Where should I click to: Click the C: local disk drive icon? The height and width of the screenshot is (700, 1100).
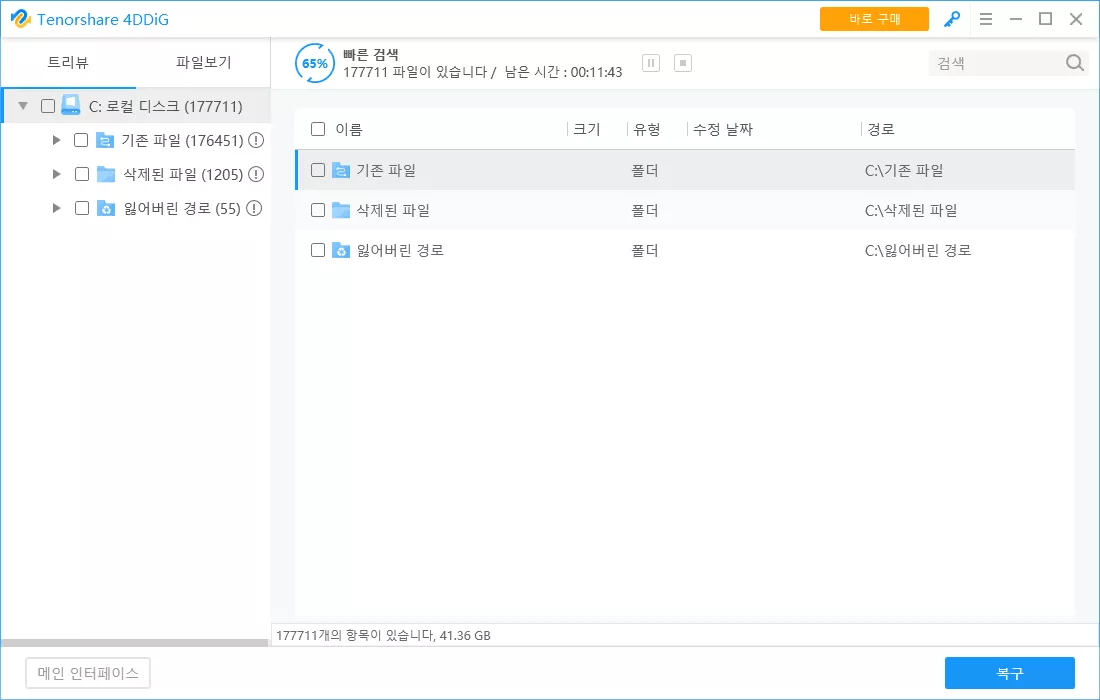point(71,105)
